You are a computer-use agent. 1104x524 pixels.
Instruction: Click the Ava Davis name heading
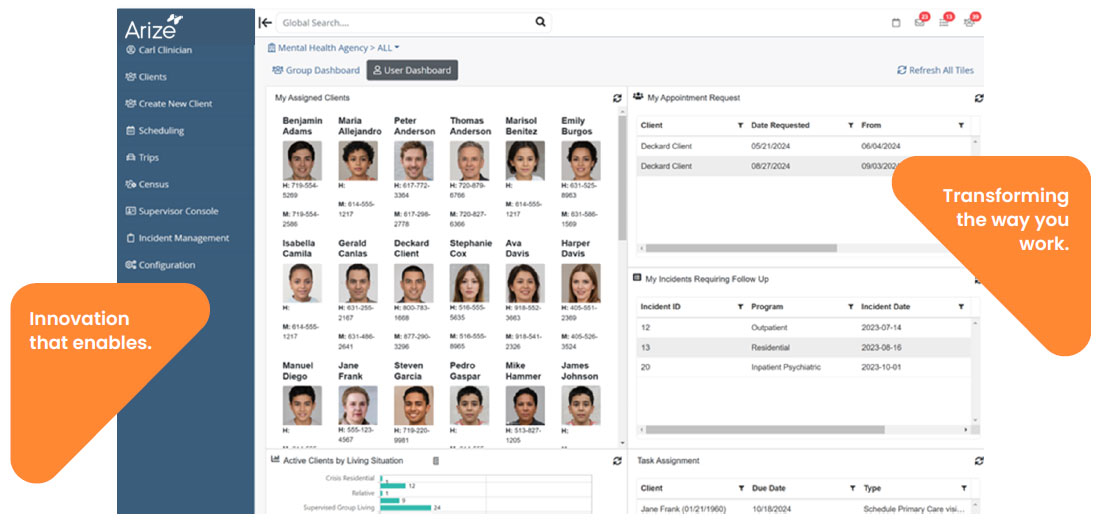click(x=518, y=249)
